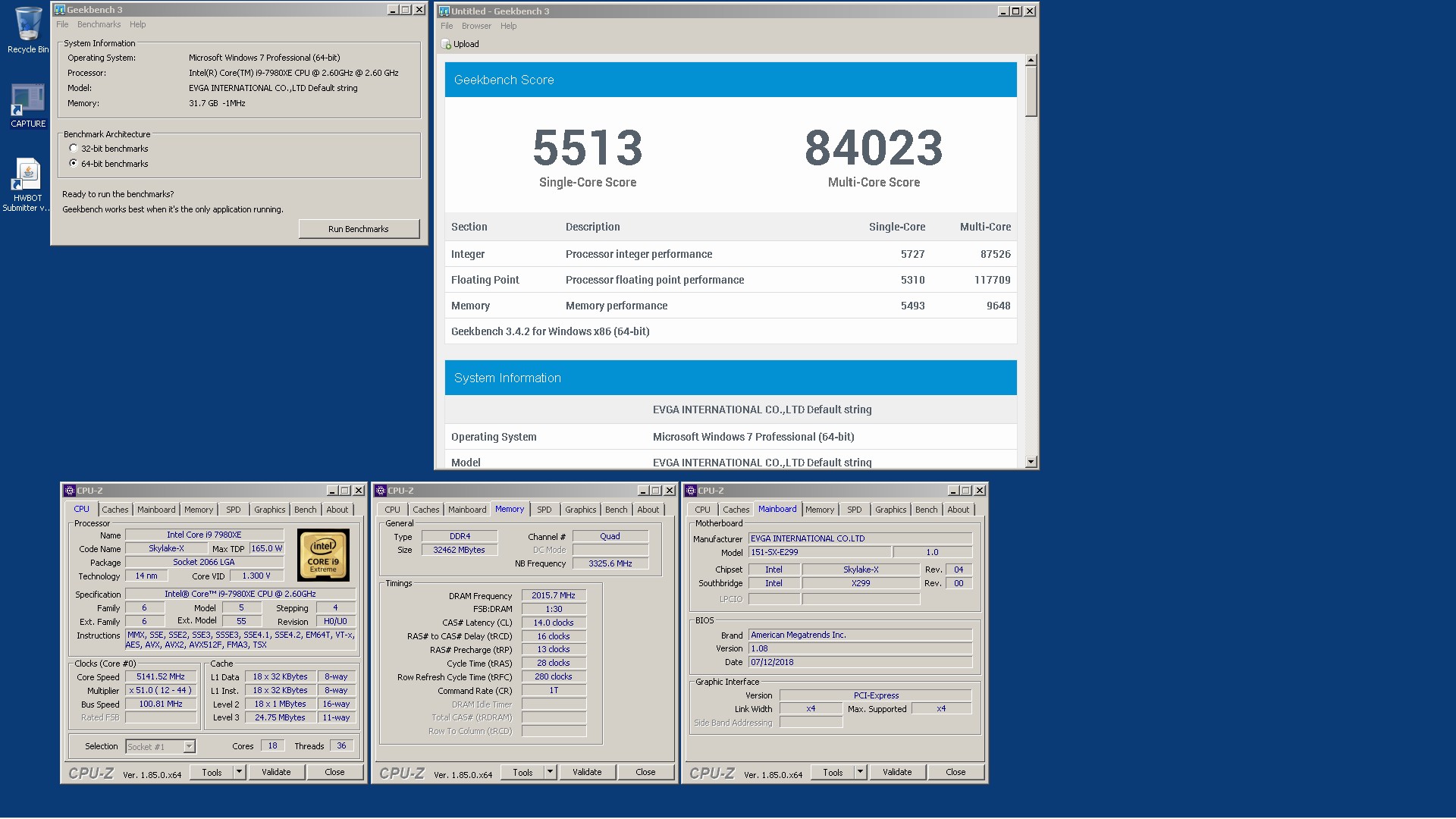Open File menu in Geekbench 3 launcher
The image size is (1456, 819).
62,24
